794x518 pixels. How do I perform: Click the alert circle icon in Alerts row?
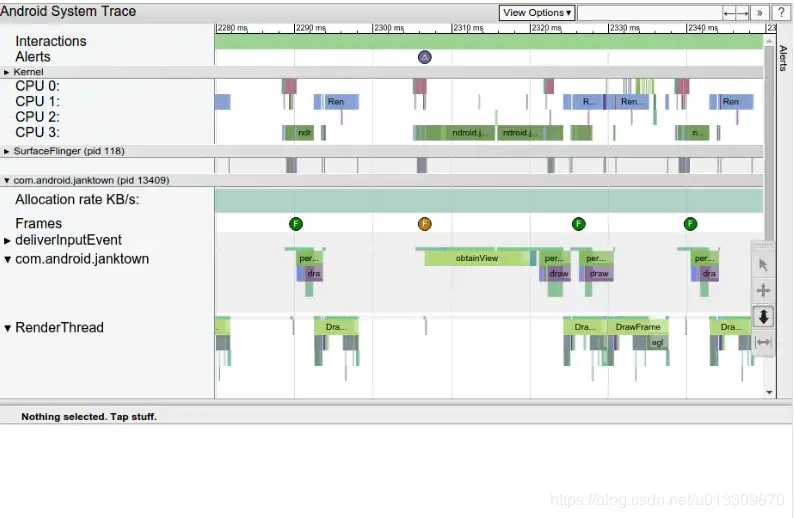point(425,57)
